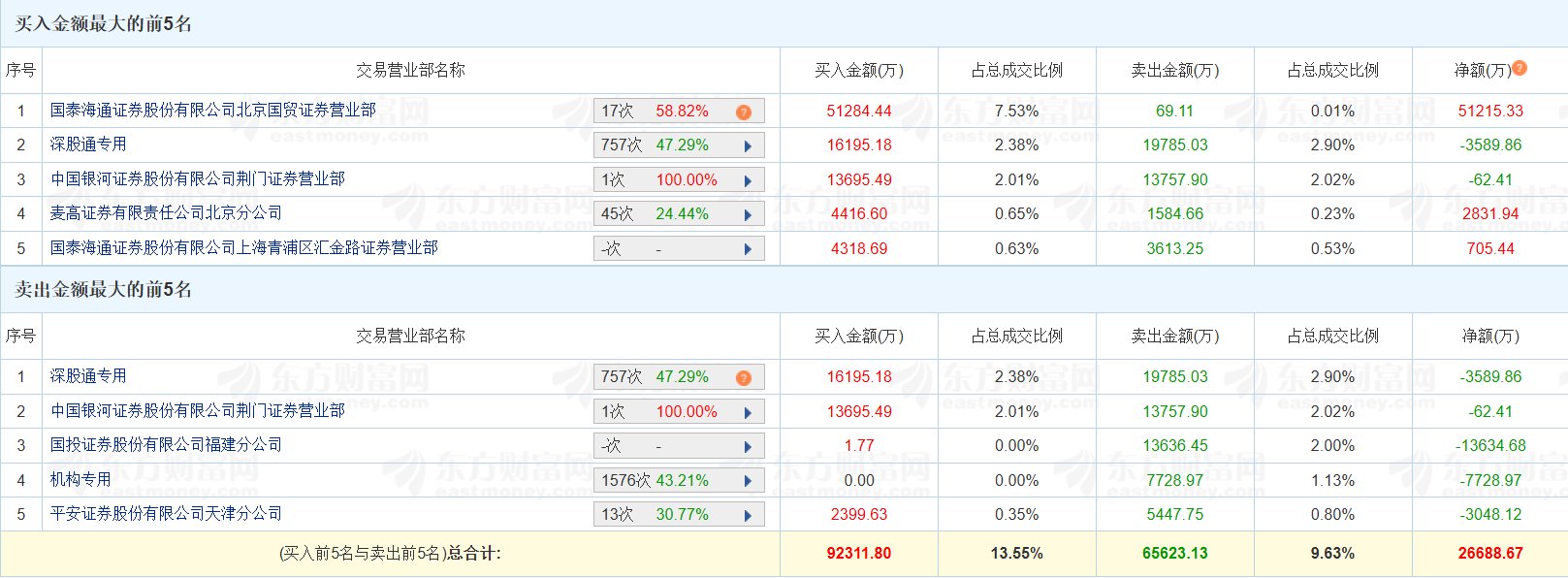
Task: Expand arrow for buy-table 中国银河荆门 row
Action: [x=748, y=181]
